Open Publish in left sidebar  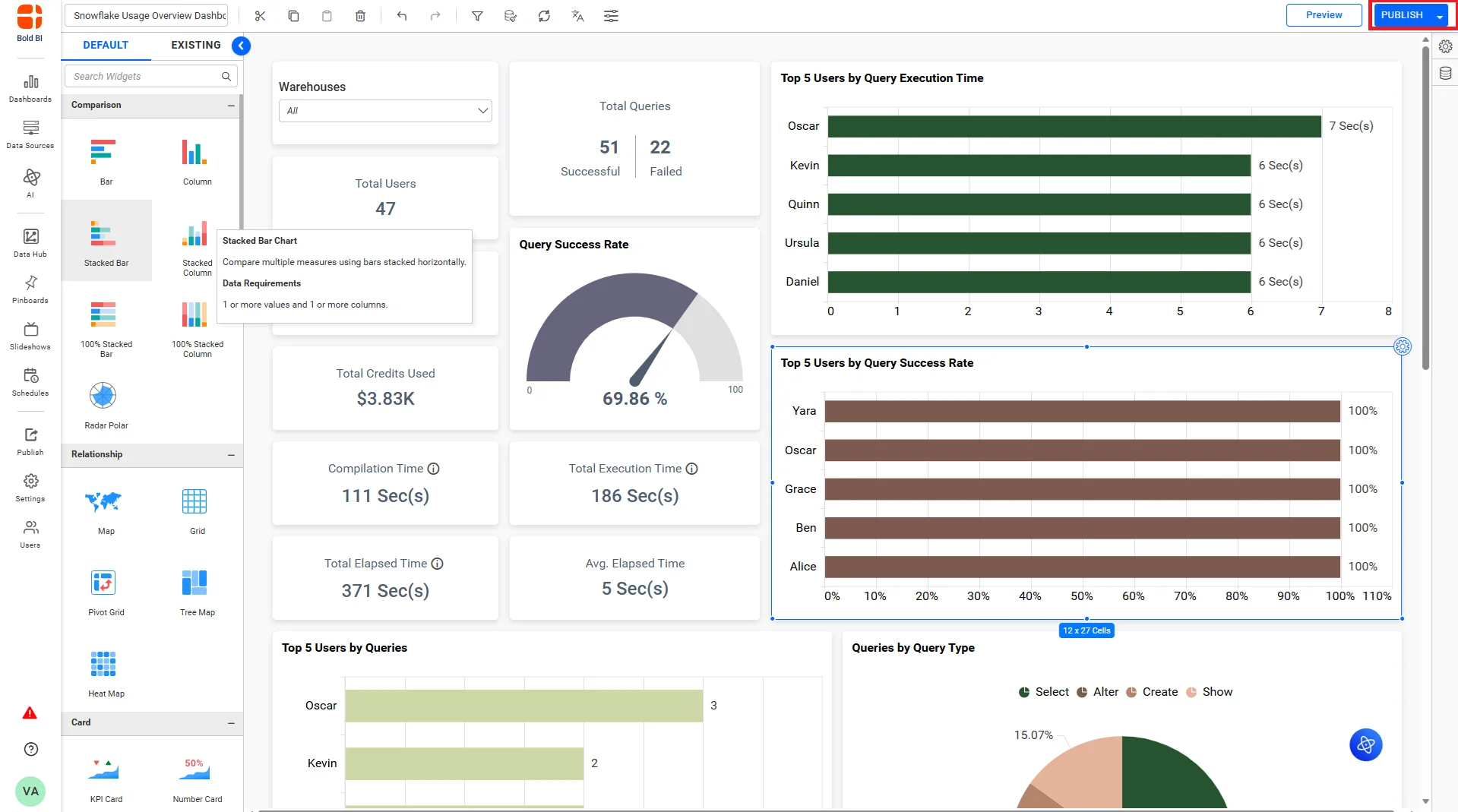(30, 441)
